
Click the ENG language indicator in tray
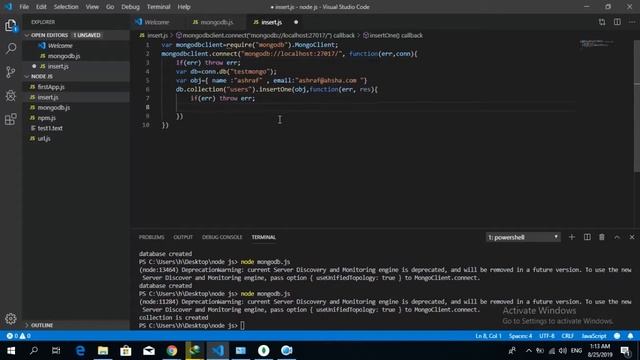(576, 351)
